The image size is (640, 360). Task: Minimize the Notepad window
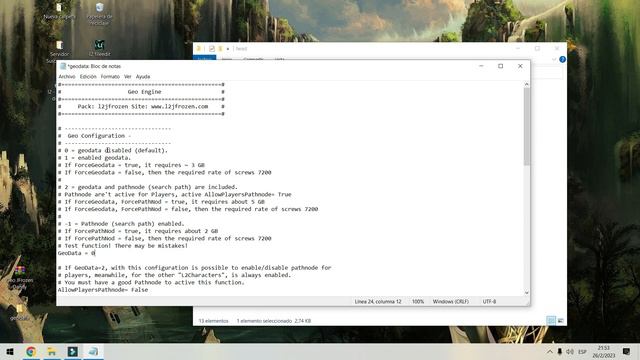pyautogui.click(x=481, y=66)
